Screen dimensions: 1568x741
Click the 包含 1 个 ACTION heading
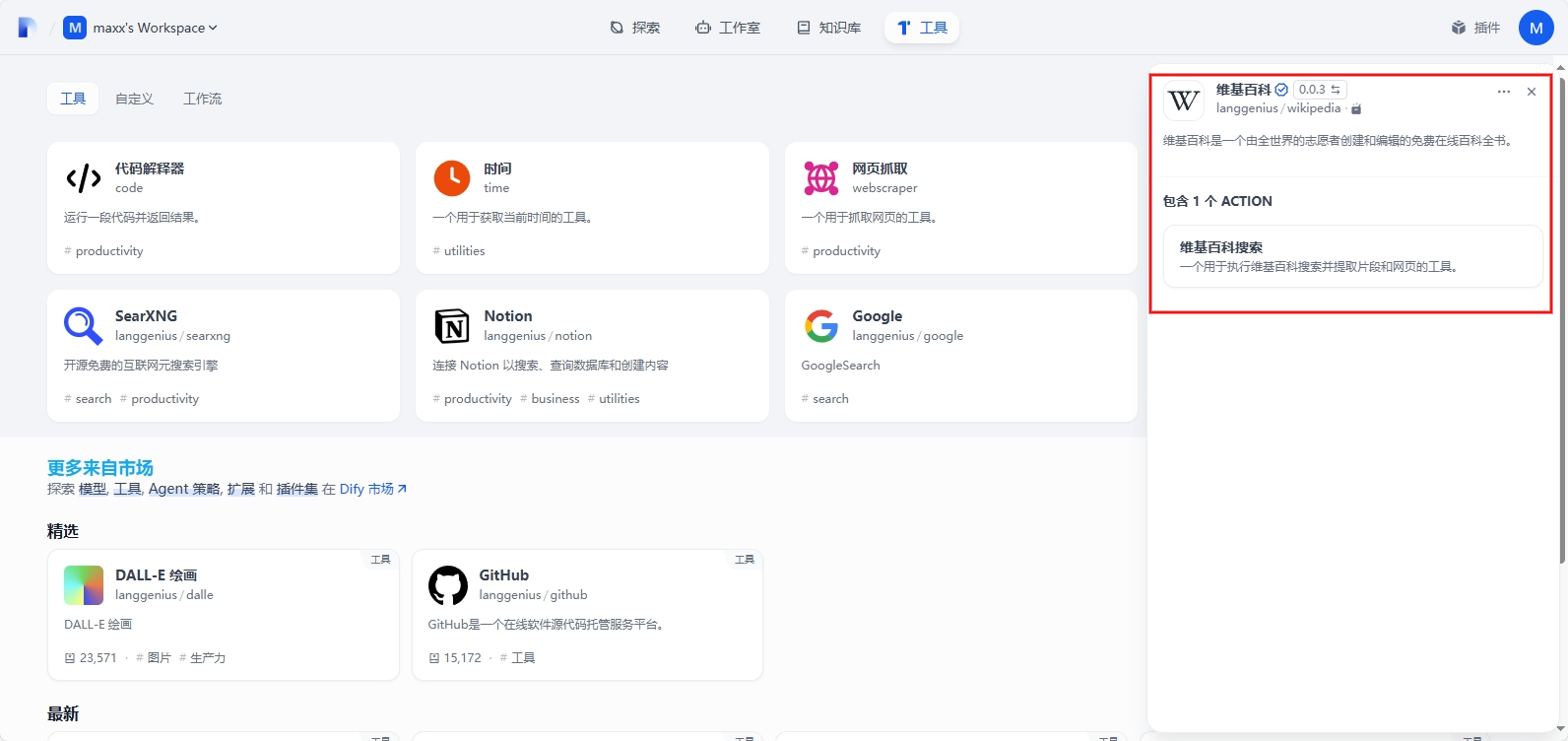pyautogui.click(x=1217, y=201)
